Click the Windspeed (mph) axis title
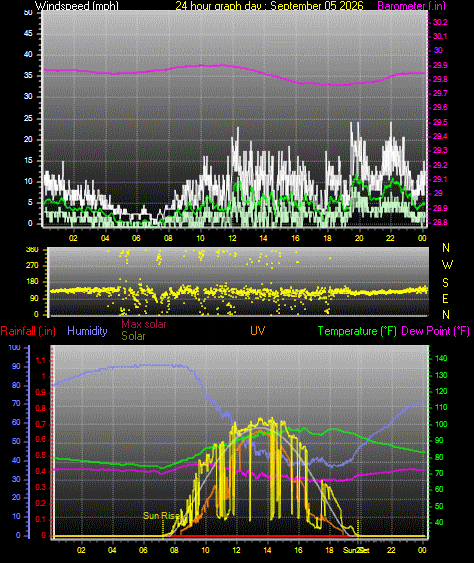The height and width of the screenshot is (563, 474). [76, 5]
